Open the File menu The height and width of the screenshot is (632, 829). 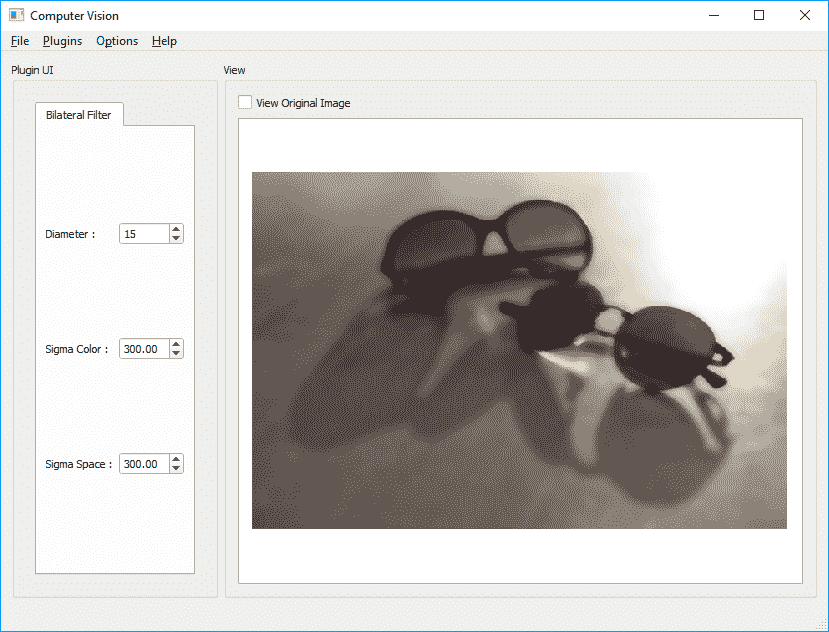coord(20,41)
